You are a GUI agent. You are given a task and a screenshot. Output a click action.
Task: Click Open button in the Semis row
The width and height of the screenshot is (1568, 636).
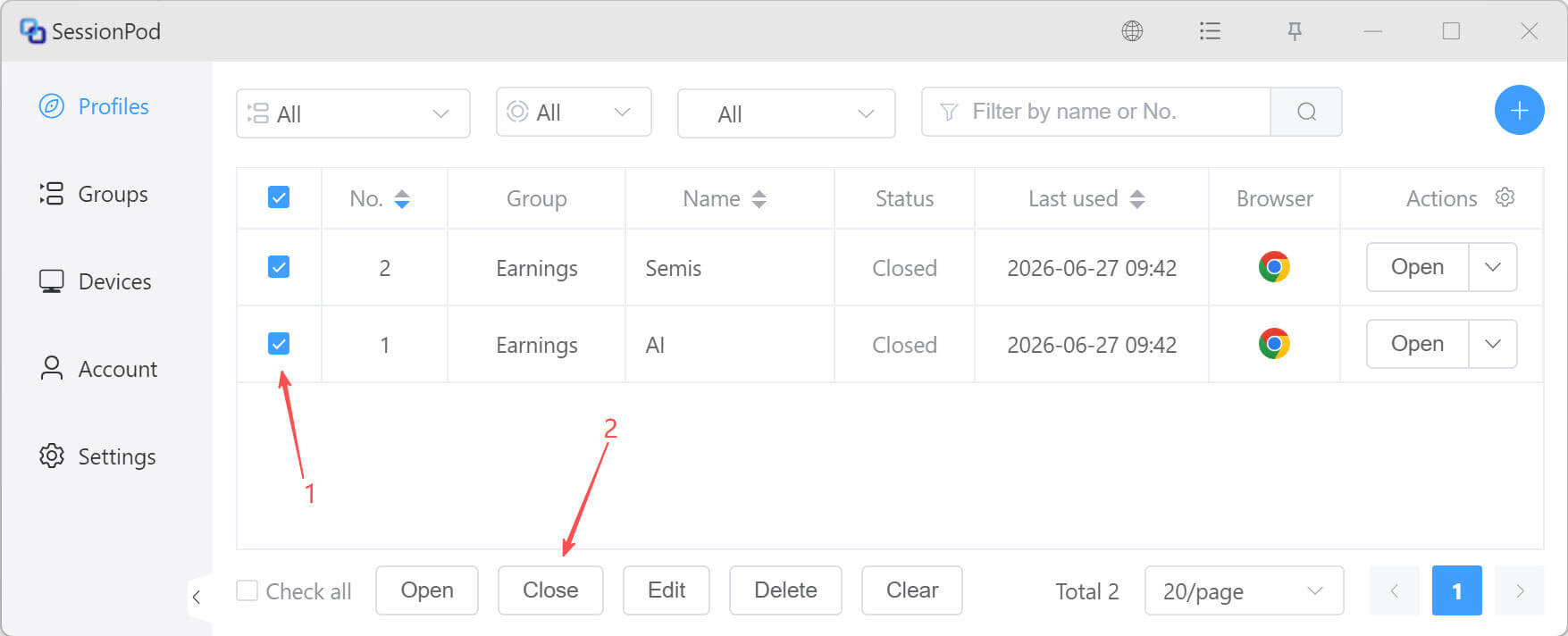pyautogui.click(x=1417, y=267)
